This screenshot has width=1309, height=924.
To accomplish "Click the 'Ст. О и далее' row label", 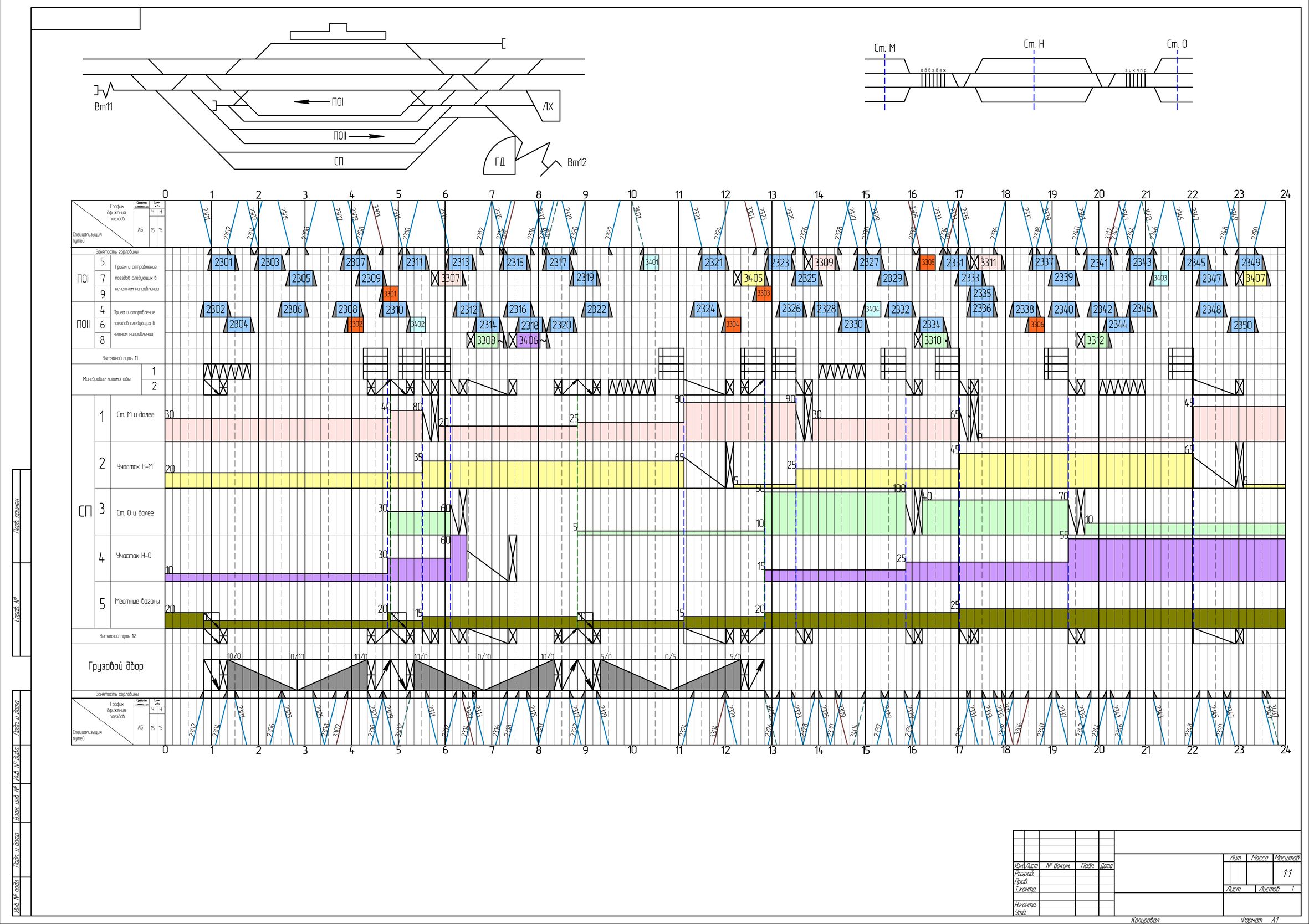I will click(x=135, y=512).
